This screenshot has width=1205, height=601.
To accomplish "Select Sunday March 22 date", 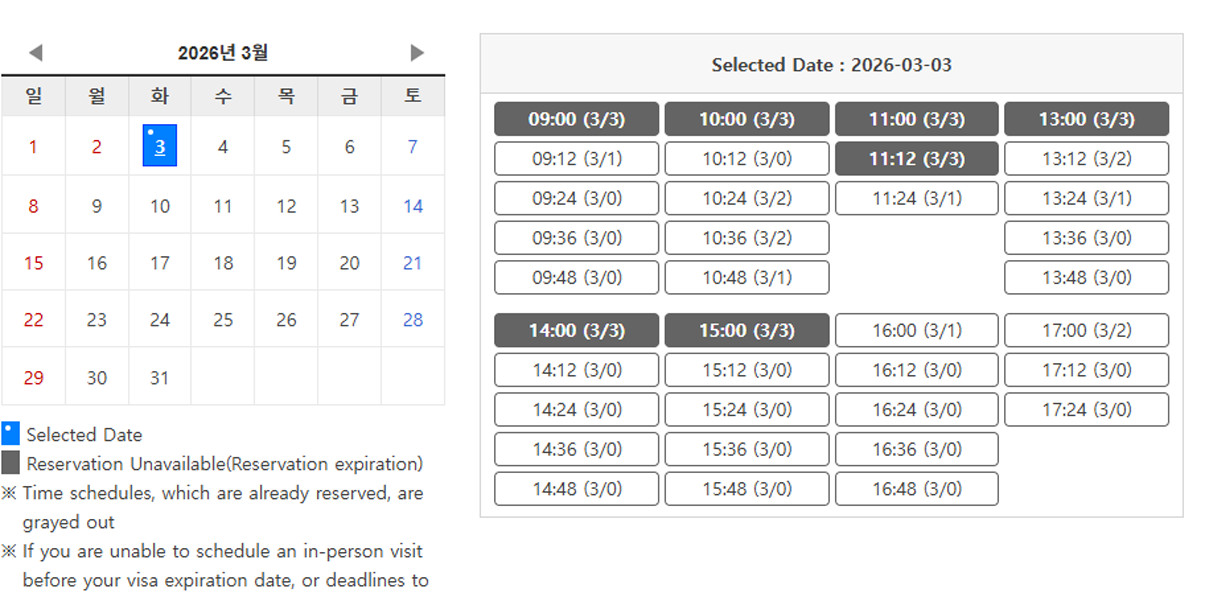I will point(33,320).
